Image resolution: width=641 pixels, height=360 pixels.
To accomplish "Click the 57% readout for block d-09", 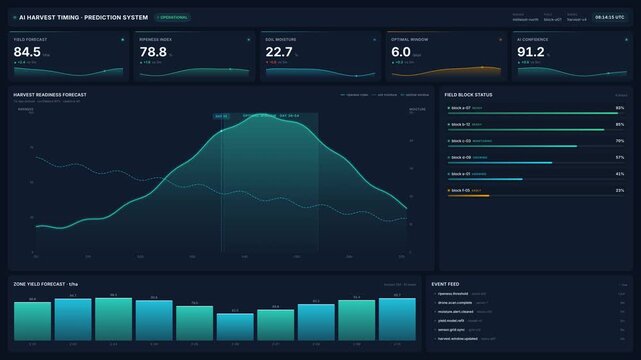I will coord(620,157).
